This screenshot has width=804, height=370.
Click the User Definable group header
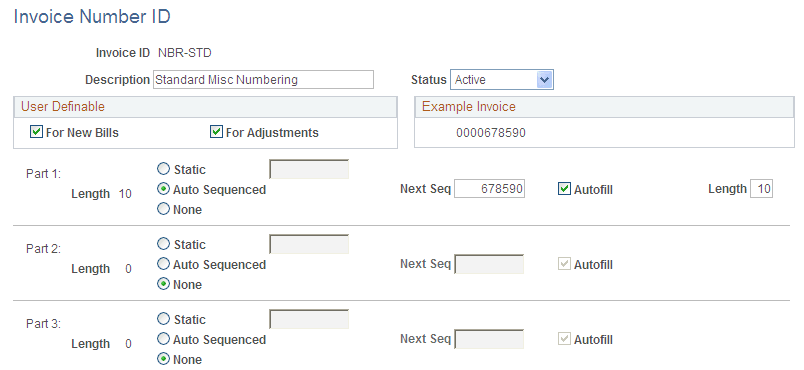205,107
